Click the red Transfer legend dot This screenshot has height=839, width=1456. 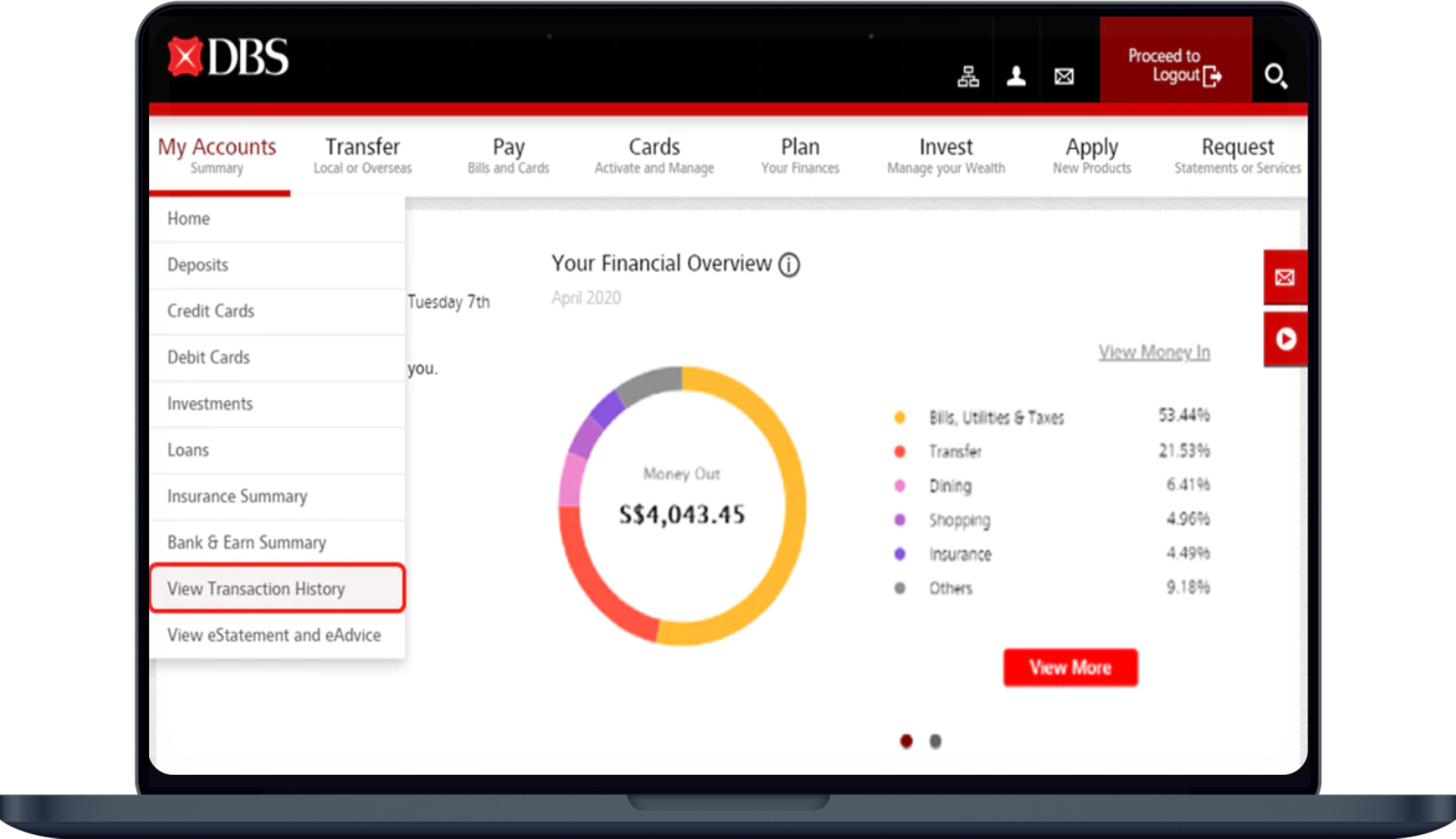[900, 451]
